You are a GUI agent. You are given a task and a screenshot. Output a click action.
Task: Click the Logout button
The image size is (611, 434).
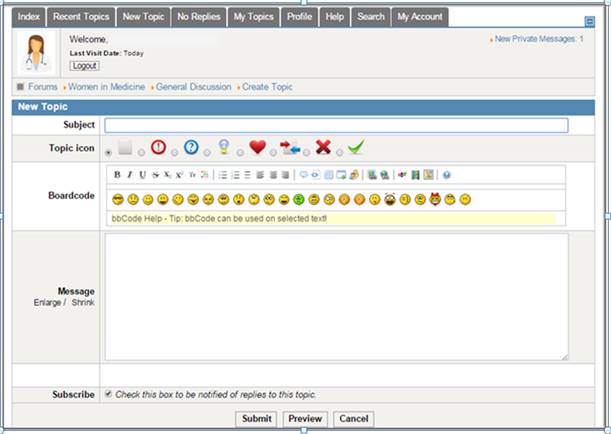point(85,66)
